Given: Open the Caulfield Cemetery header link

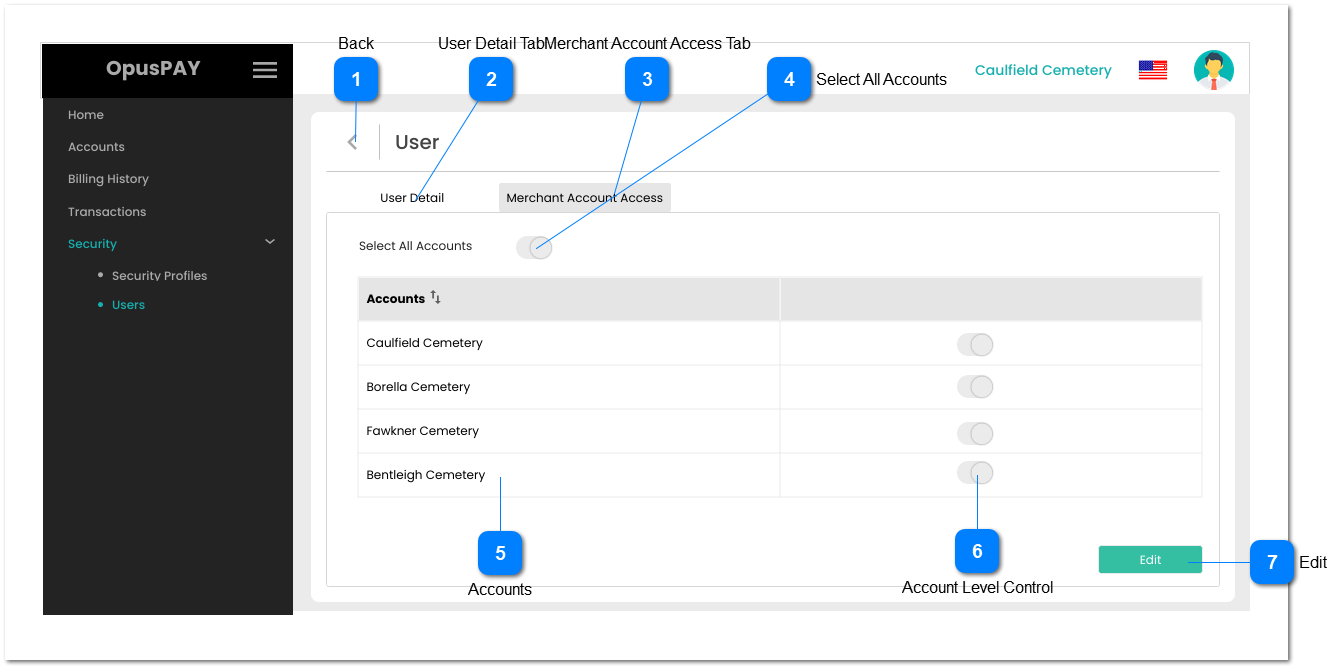Looking at the screenshot, I should click(1043, 69).
